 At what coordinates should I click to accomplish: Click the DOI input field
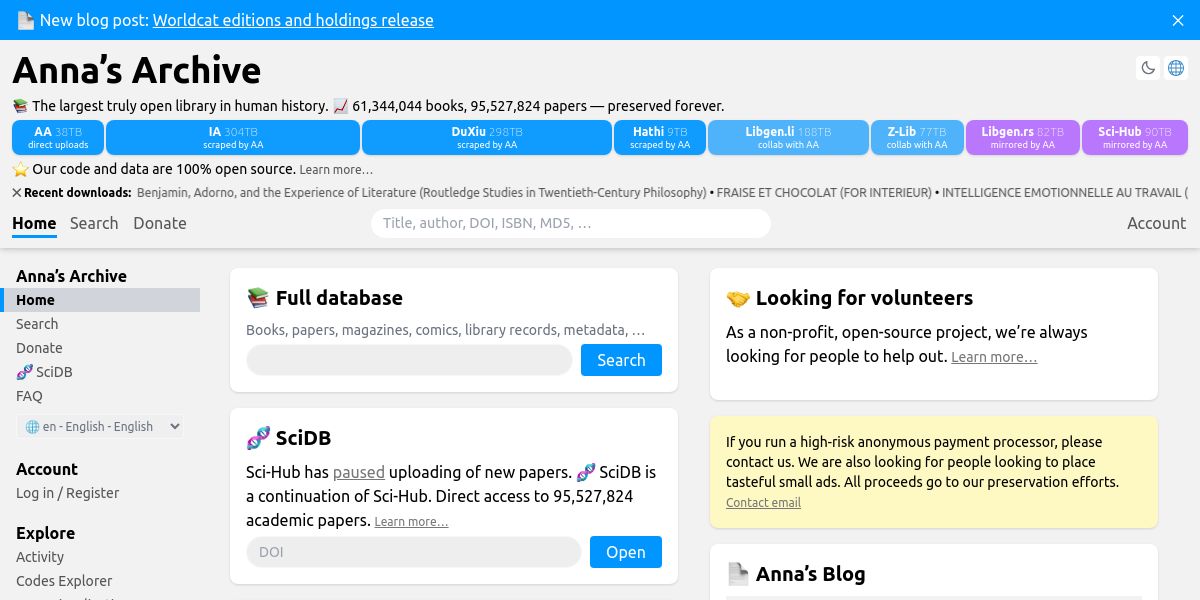(413, 552)
